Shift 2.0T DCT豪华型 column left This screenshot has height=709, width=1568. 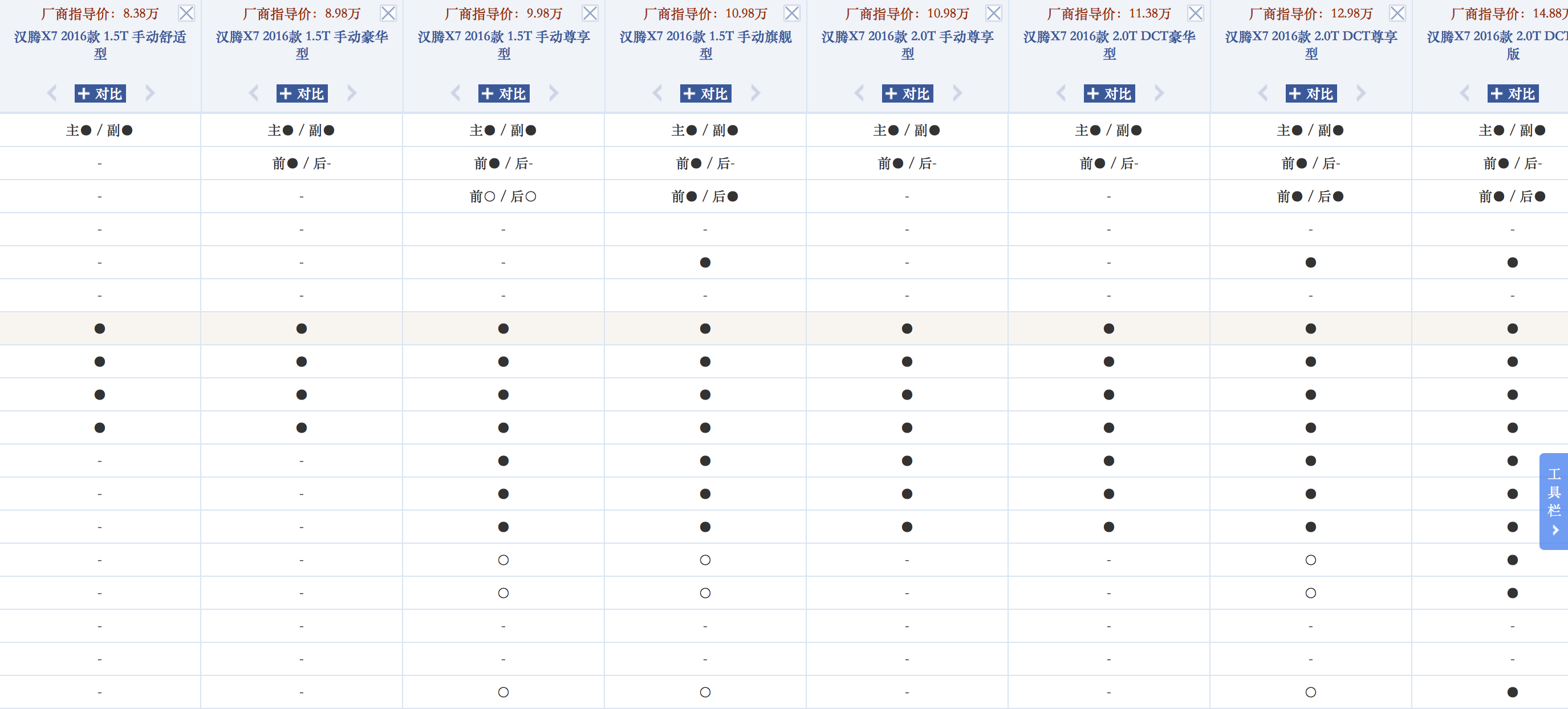pyautogui.click(x=1061, y=93)
